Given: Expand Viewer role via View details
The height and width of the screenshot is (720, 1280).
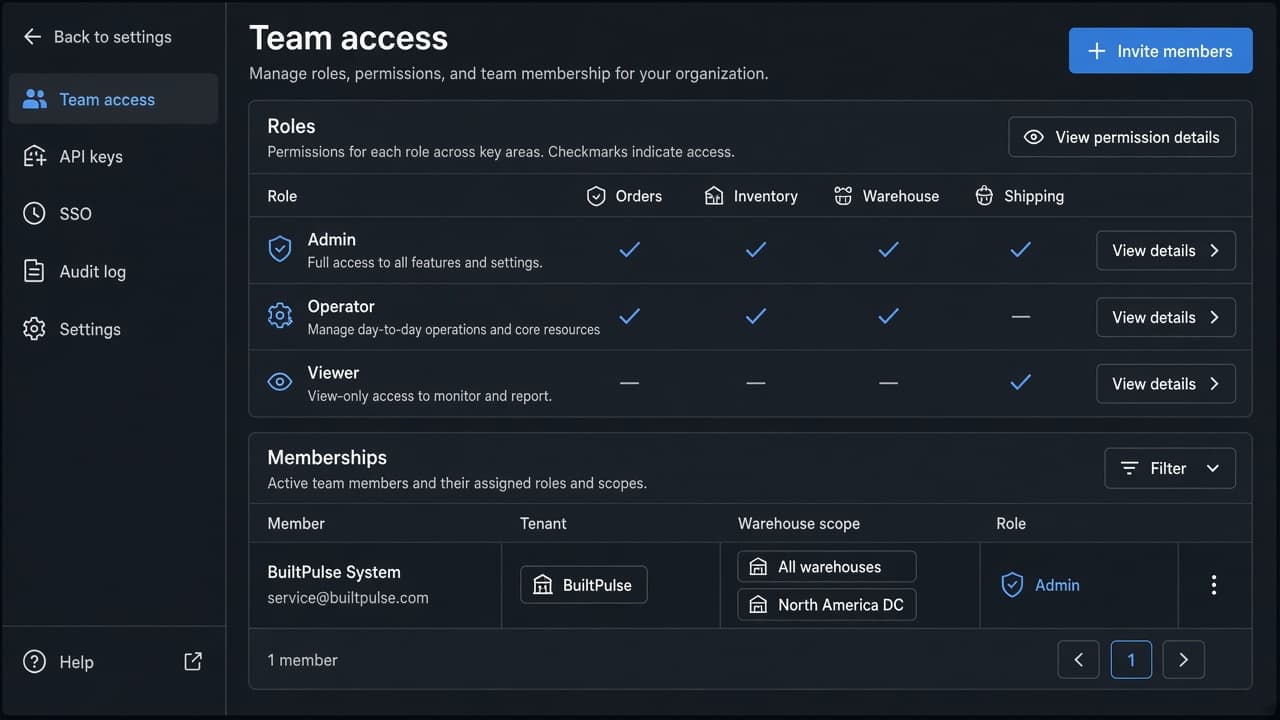Looking at the screenshot, I should 1166,384.
